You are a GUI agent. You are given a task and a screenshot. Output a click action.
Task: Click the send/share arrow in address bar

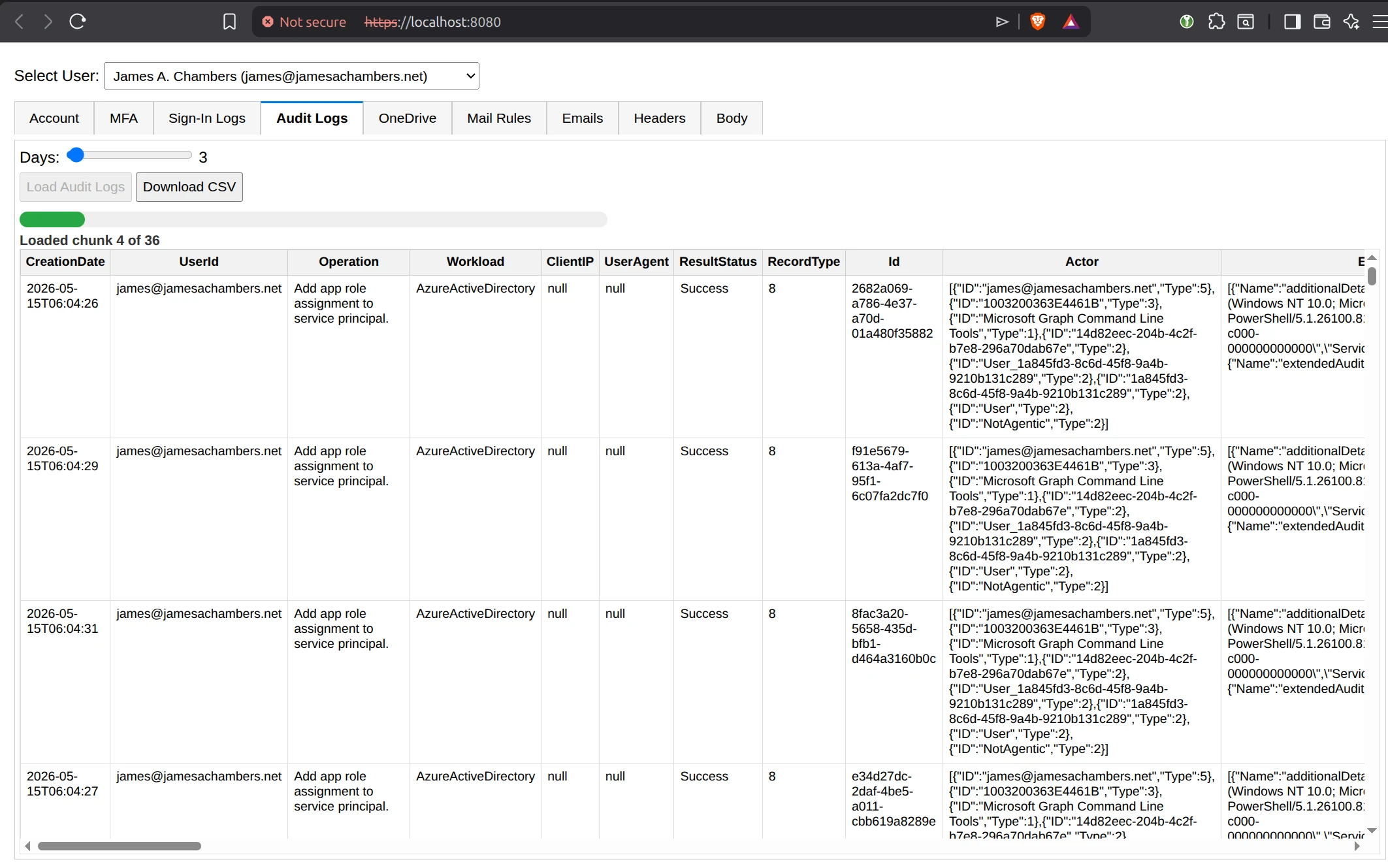click(x=1002, y=22)
